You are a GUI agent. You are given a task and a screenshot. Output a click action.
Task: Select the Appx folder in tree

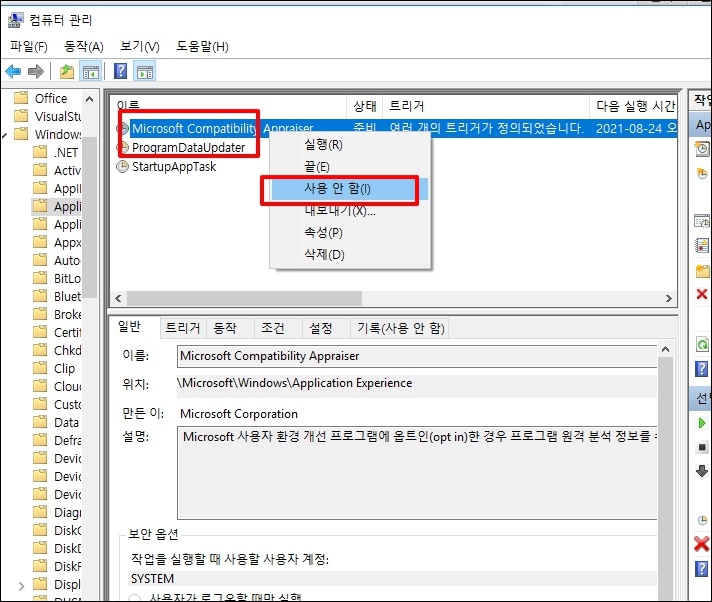click(58, 242)
